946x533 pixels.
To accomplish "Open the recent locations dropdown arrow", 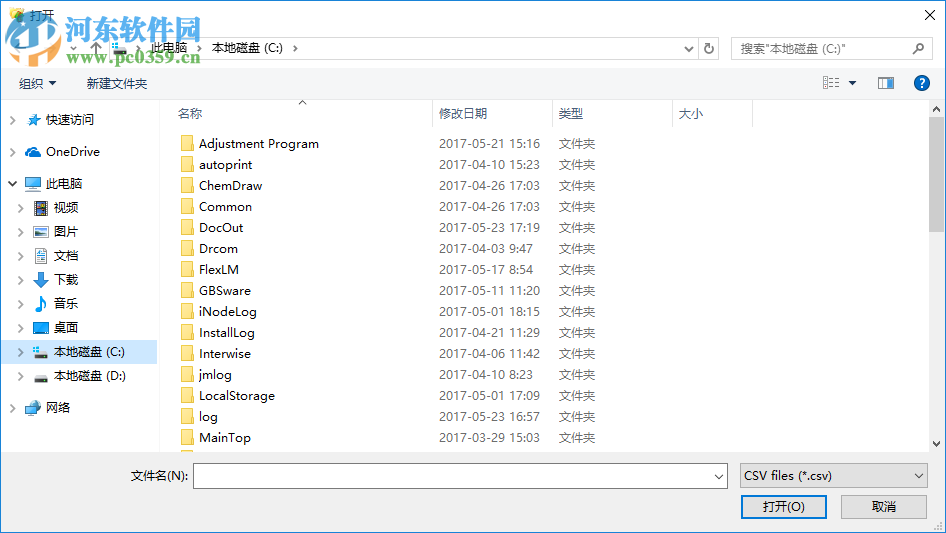I will coord(74,48).
